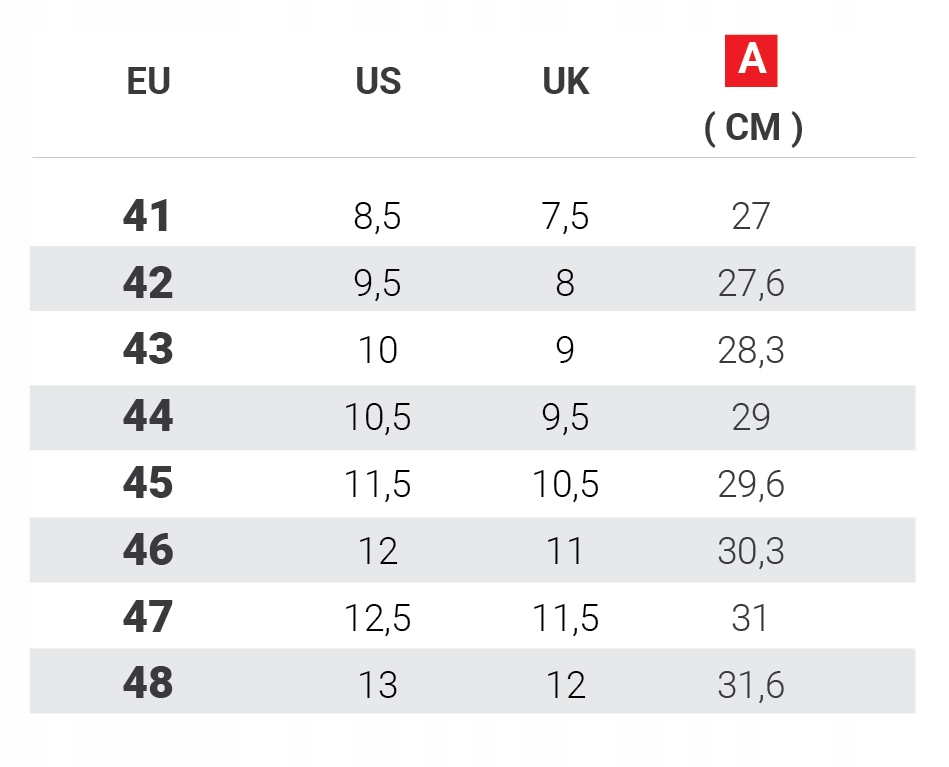Screen dimensions: 949x767
Task: Click the 27,6 cm value
Action: [x=751, y=284]
